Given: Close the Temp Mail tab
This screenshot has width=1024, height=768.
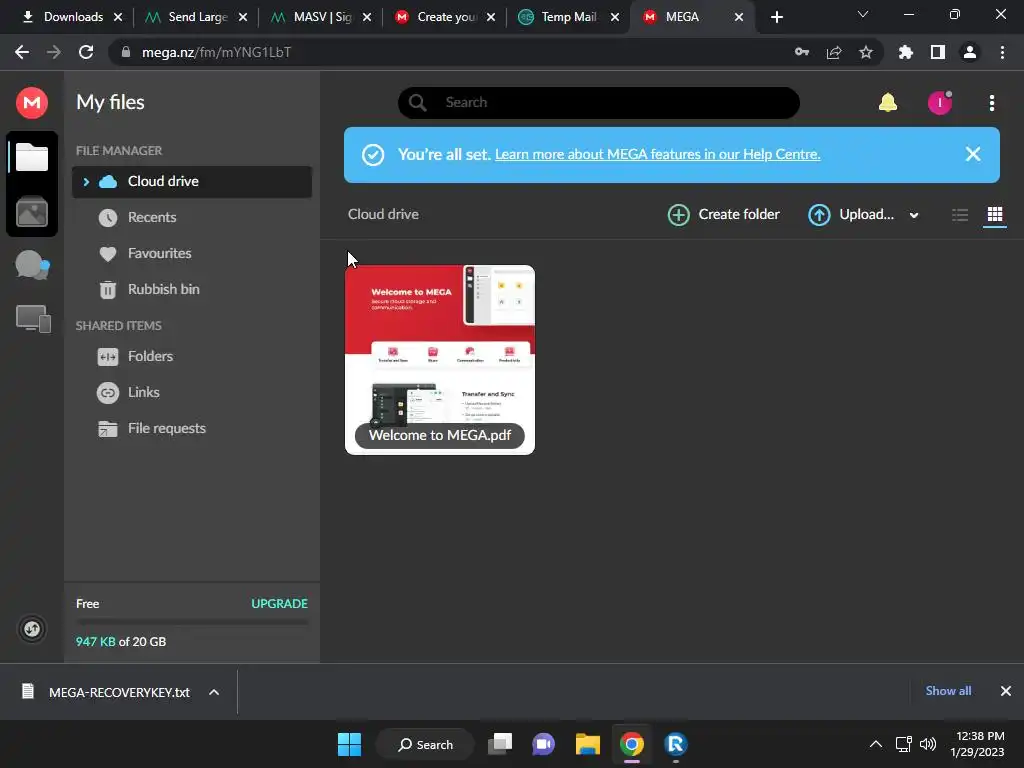Looking at the screenshot, I should point(615,17).
